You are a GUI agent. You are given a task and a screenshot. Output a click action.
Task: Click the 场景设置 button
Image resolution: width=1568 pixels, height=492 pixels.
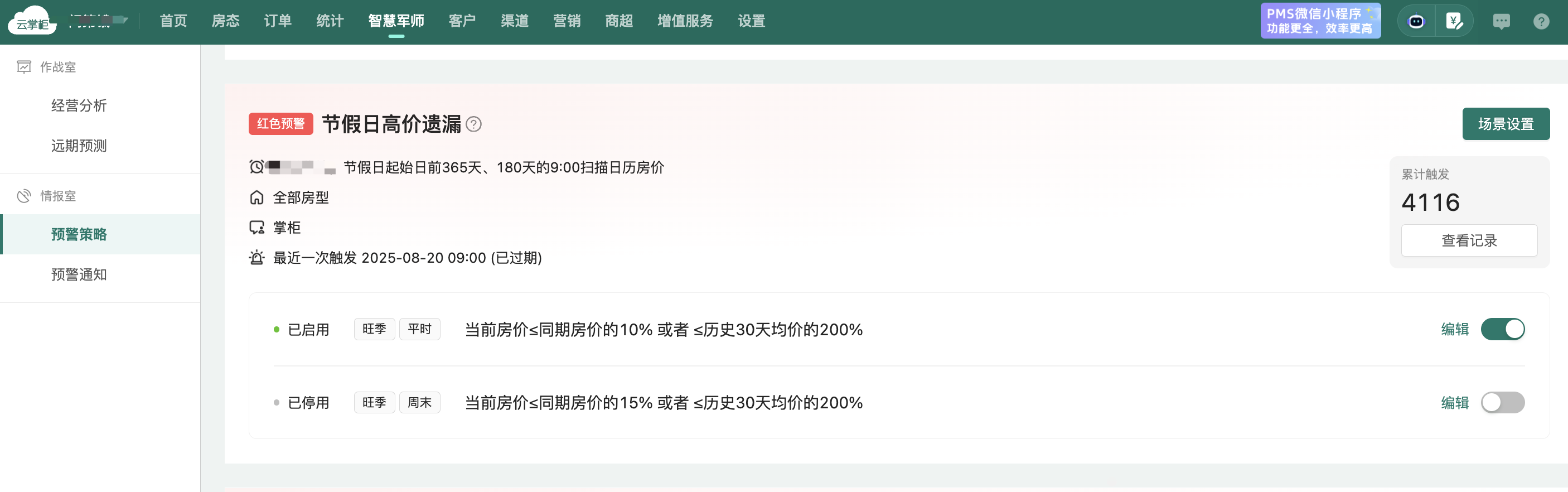[1506, 124]
